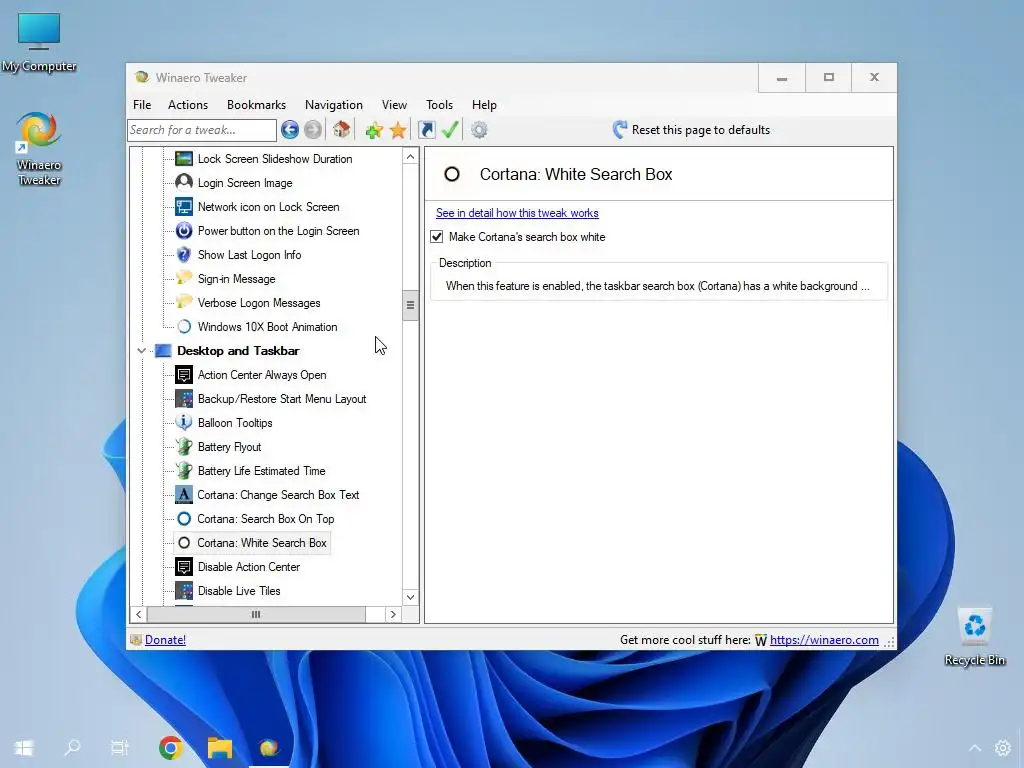Open the Navigation menu
Screen dimensions: 1024x768
334,104
